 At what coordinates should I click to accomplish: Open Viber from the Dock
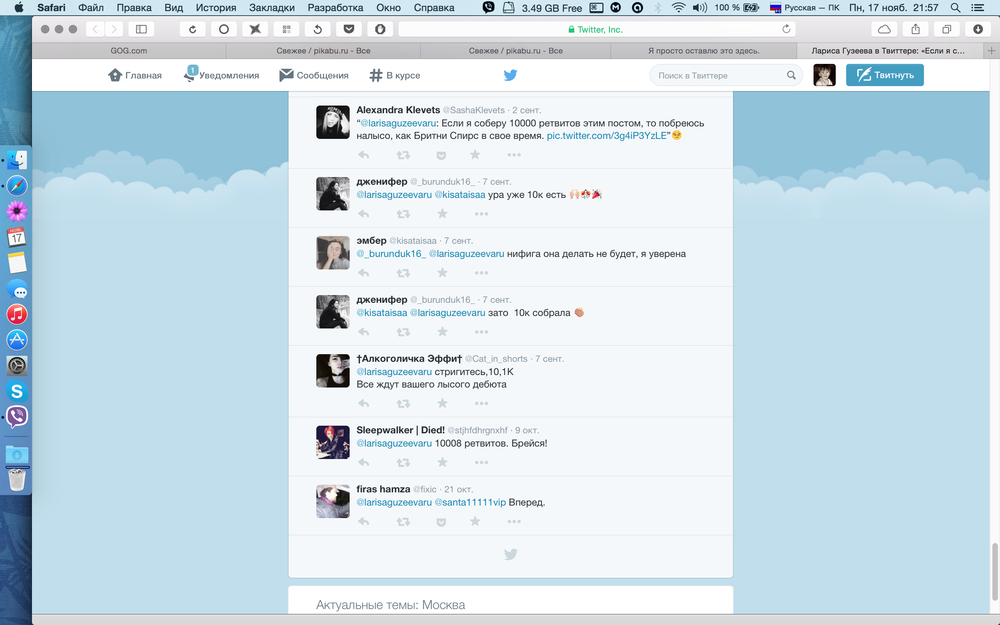(16, 417)
